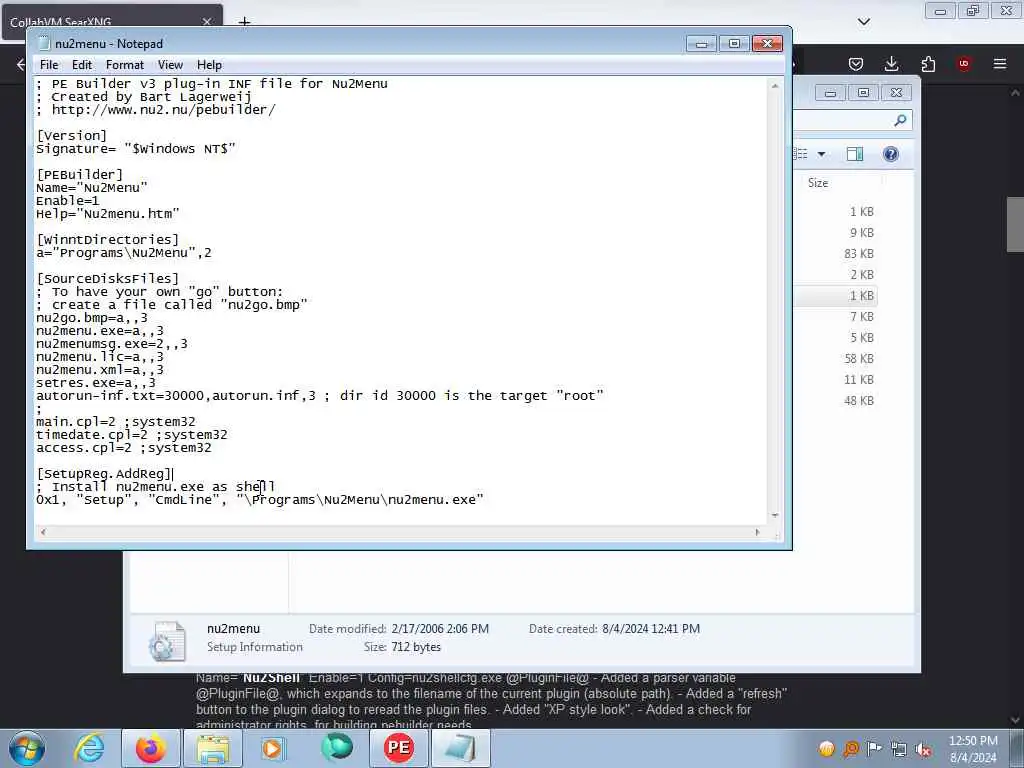Screen dimensions: 1024x768
Task: Click the [PEBuilder] section header text
Action: pos(80,174)
